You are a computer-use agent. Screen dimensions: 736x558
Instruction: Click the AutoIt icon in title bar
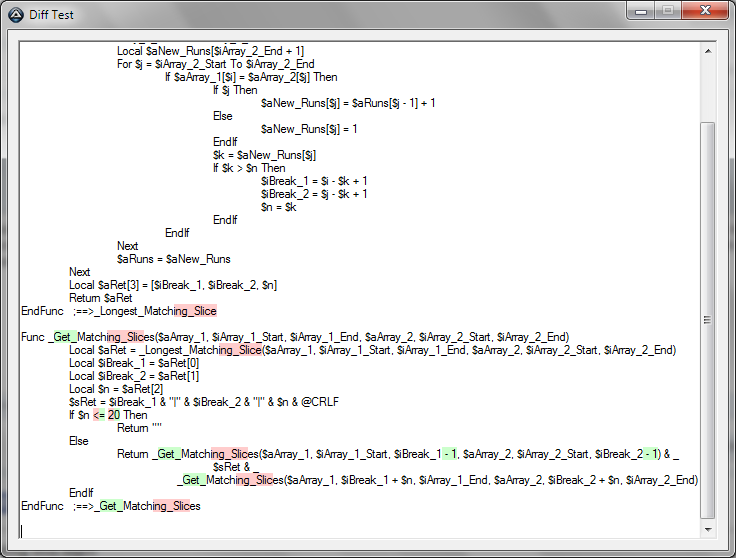15,15
